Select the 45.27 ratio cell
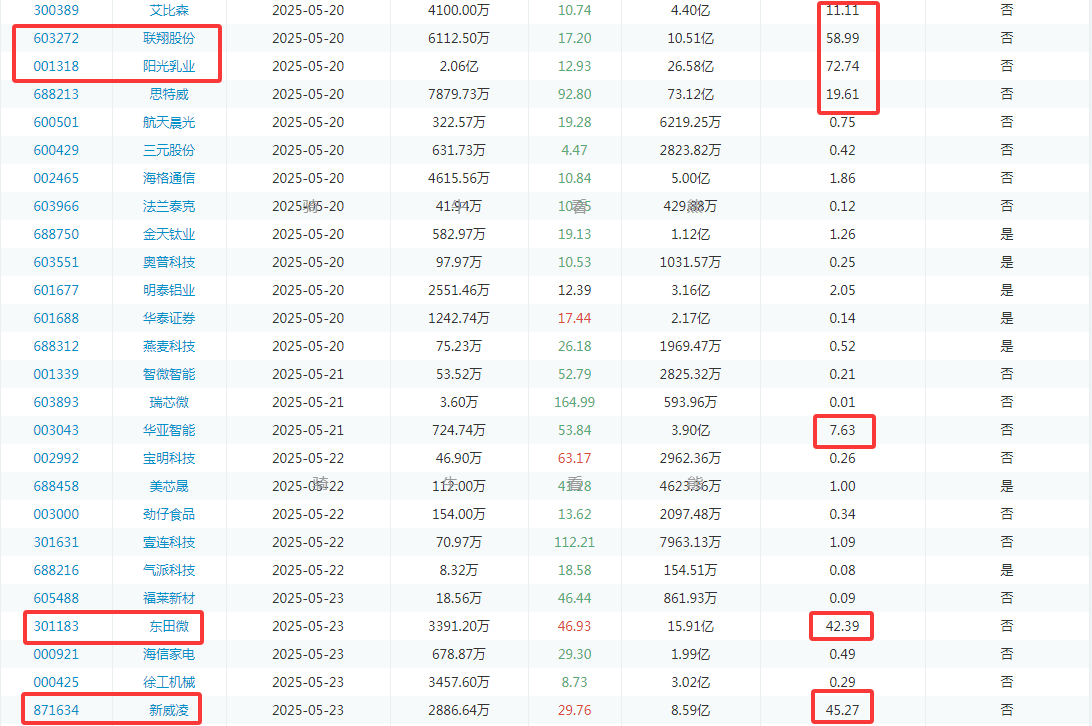Image resolution: width=1092 pixels, height=726 pixels. point(843,710)
